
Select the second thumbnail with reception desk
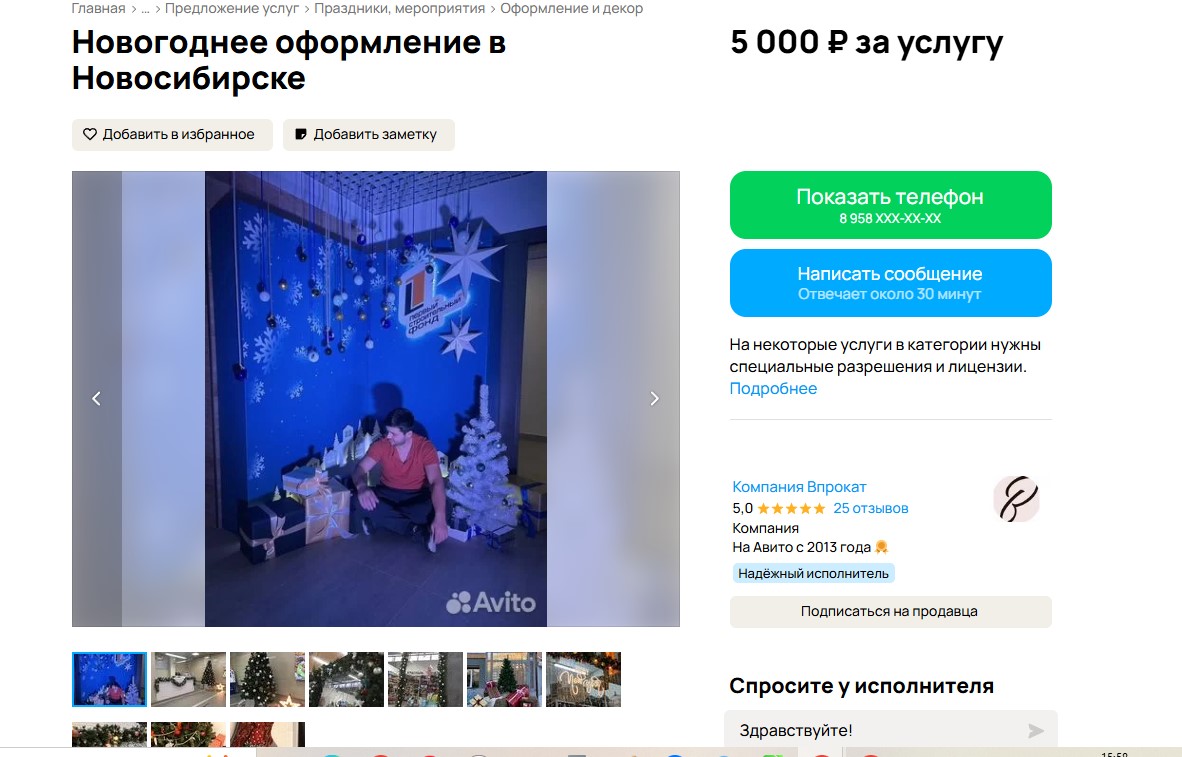coord(188,679)
